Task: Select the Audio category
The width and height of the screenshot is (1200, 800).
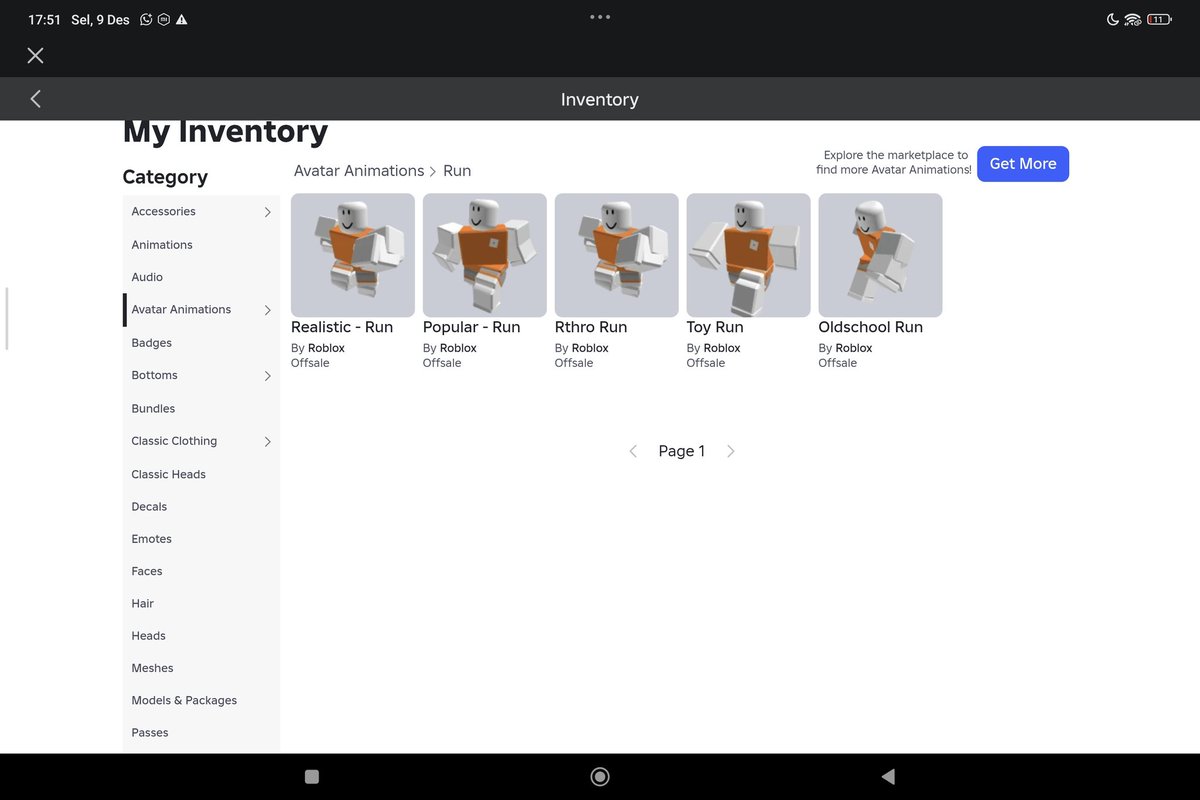Action: coord(201,277)
